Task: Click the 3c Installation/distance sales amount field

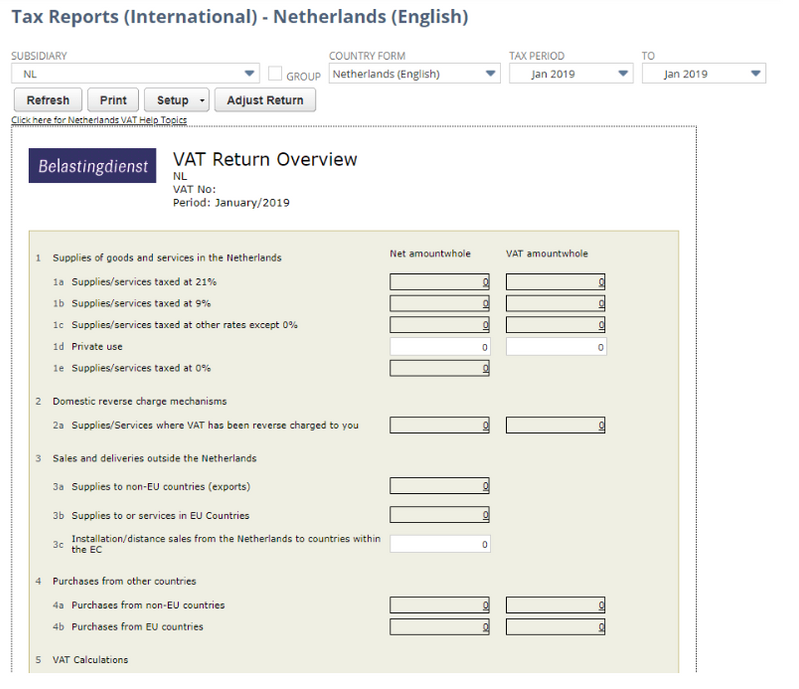Action: tap(440, 544)
